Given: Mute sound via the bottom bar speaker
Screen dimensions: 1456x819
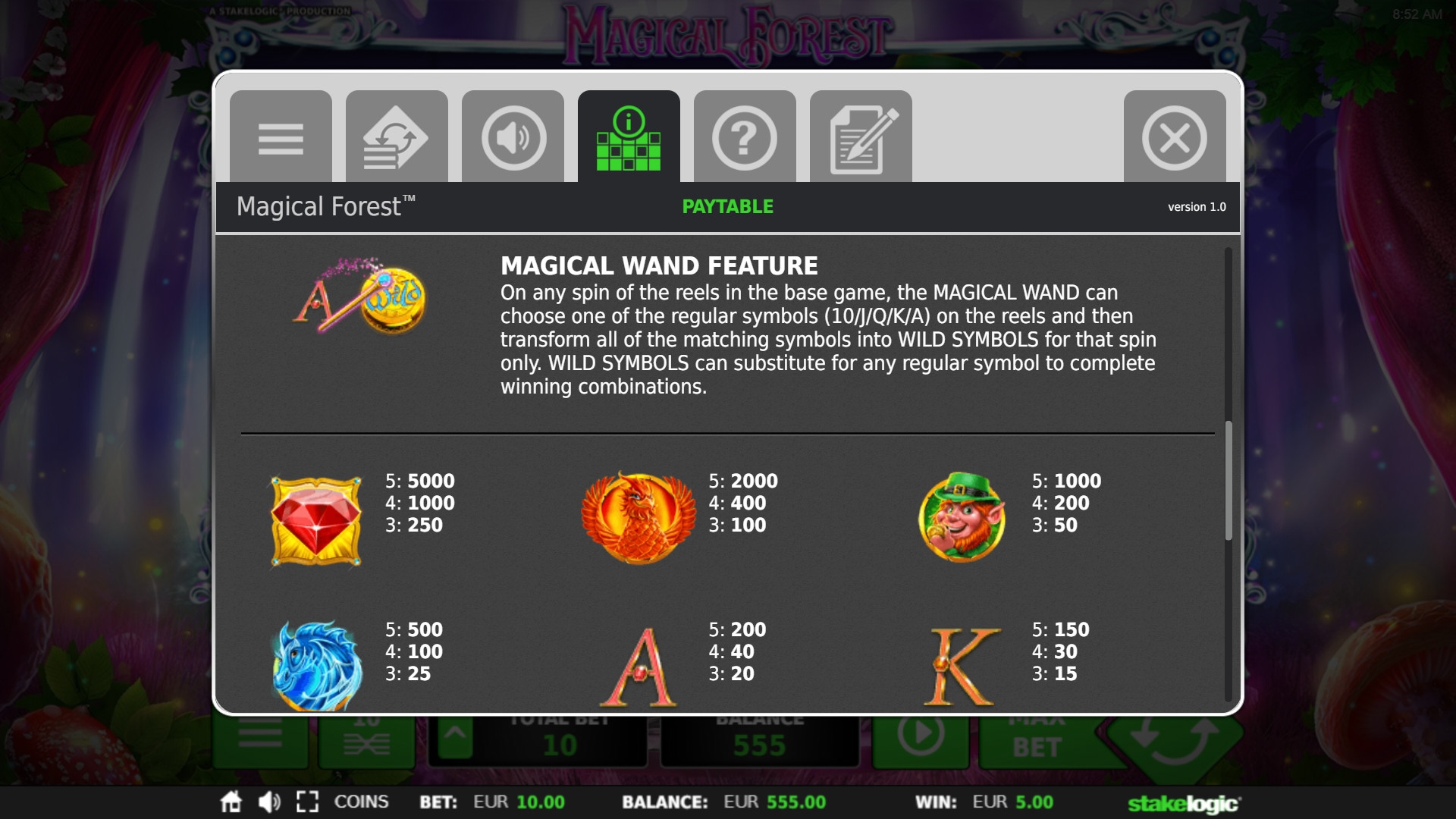Looking at the screenshot, I should pos(269,802).
